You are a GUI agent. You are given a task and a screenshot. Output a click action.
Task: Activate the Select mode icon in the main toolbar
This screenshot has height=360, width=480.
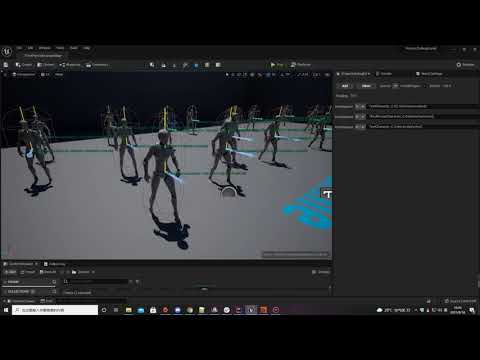[152, 65]
